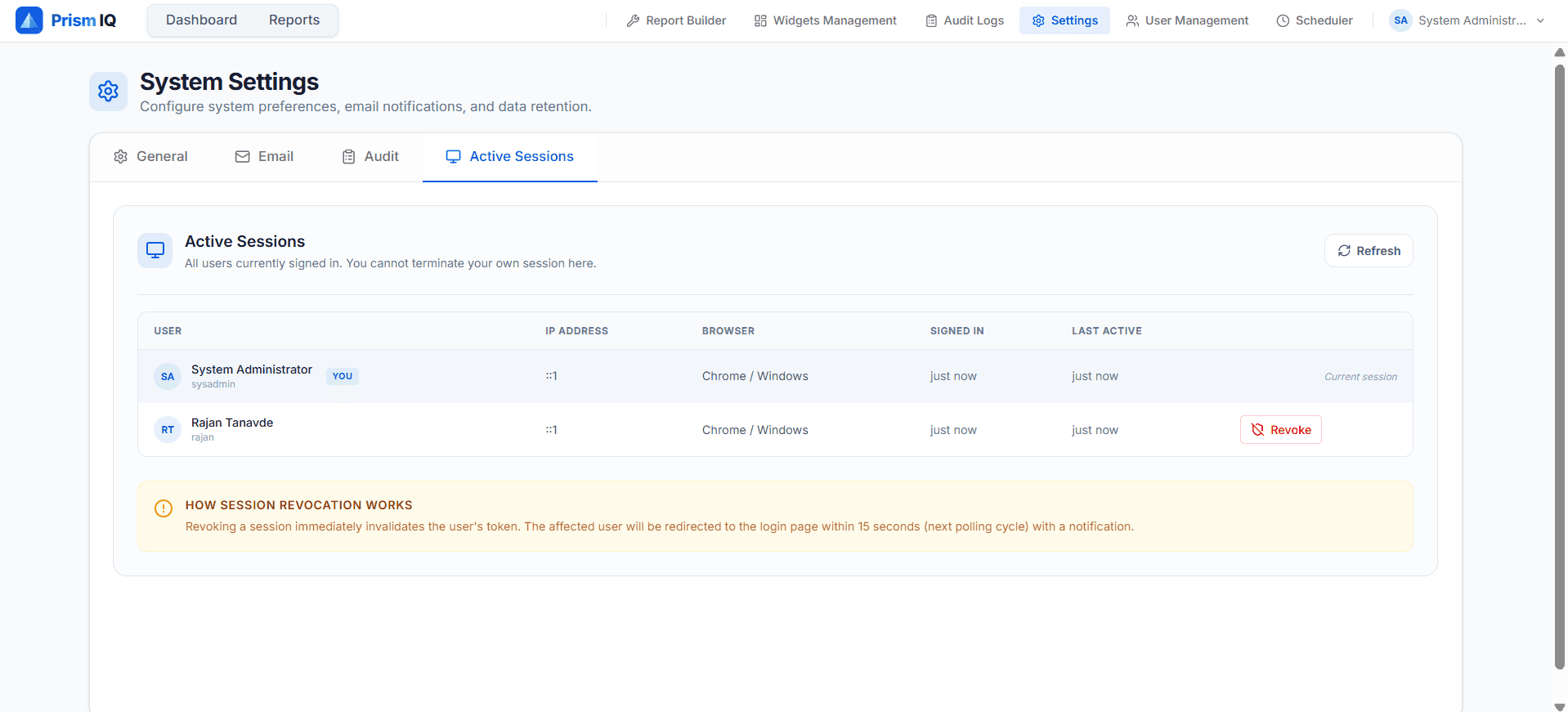The width and height of the screenshot is (1568, 712).
Task: Click the Active Sessions tab
Action: [510, 157]
